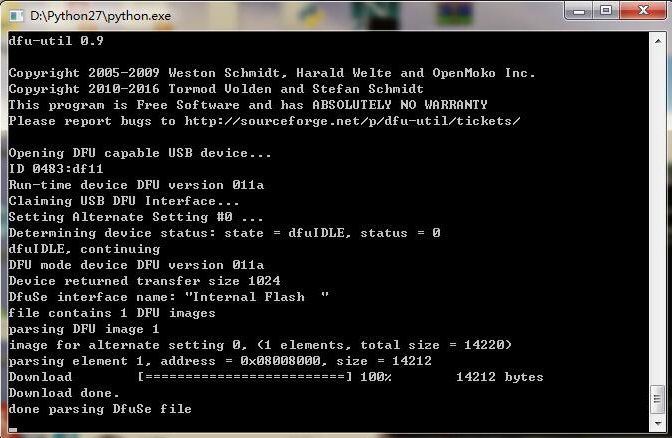Click 'image for alternate setting 0' line
Screen dimensions: 672x438
point(260,345)
